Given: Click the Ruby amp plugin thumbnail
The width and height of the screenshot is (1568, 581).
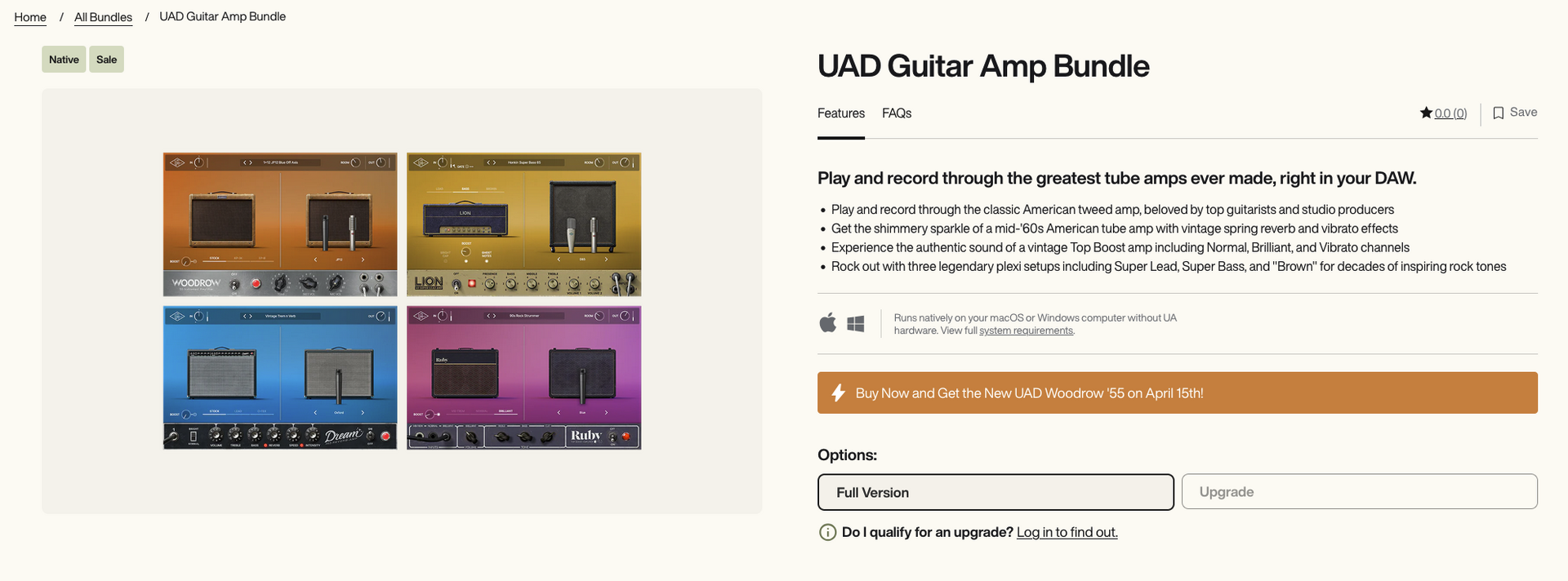Looking at the screenshot, I should [x=523, y=378].
